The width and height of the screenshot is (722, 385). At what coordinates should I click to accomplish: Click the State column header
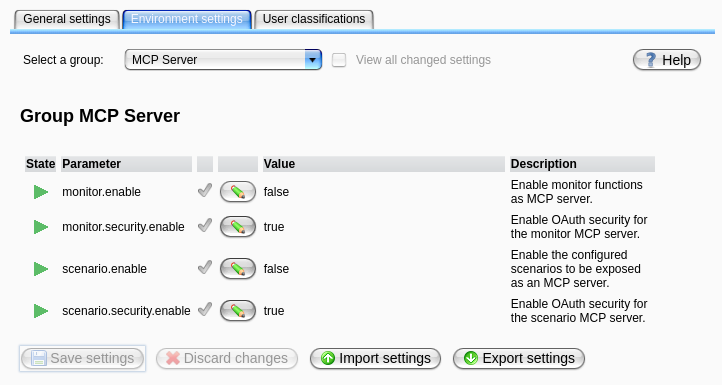tap(41, 164)
